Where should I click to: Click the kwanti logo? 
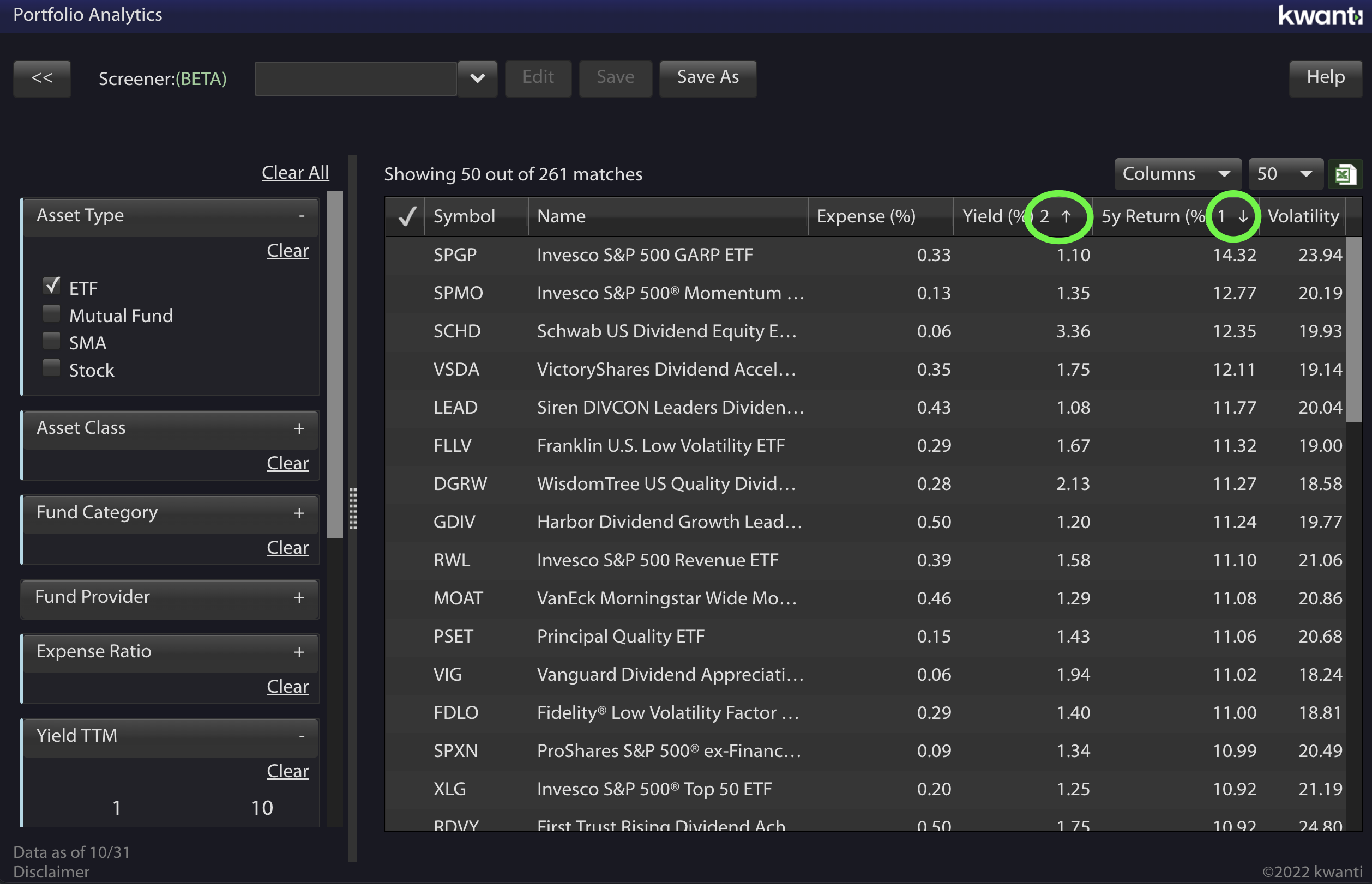click(1320, 15)
